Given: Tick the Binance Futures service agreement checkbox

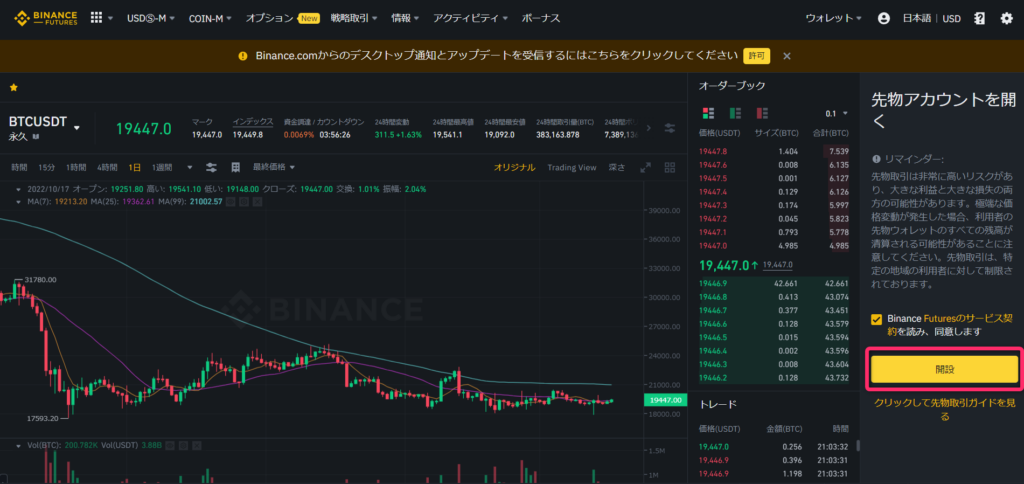Looking at the screenshot, I should (x=876, y=319).
